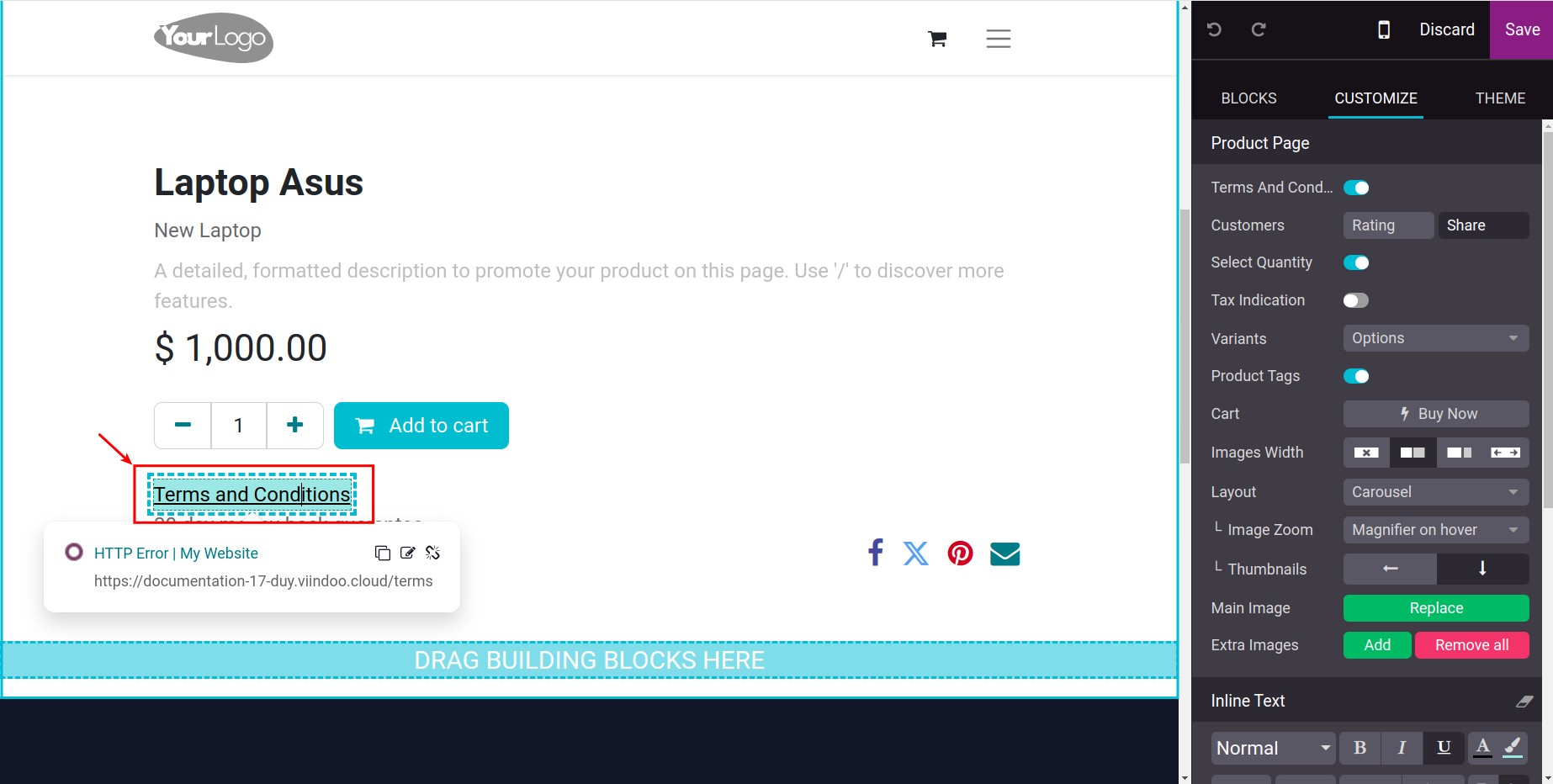Open the Variants Options dropdown
Image resolution: width=1553 pixels, height=784 pixels.
(1435, 338)
